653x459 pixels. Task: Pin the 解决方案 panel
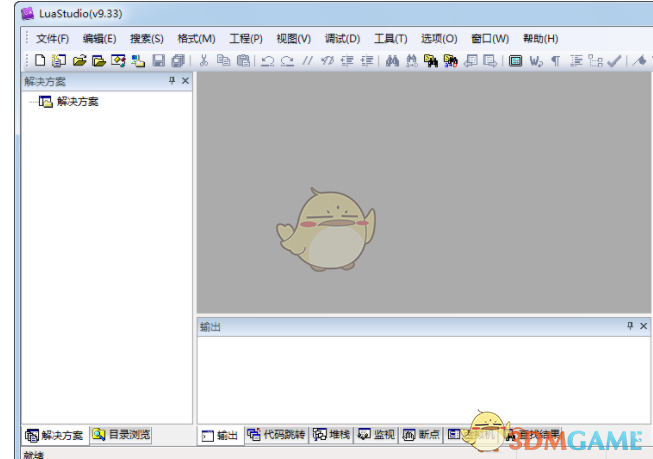172,80
